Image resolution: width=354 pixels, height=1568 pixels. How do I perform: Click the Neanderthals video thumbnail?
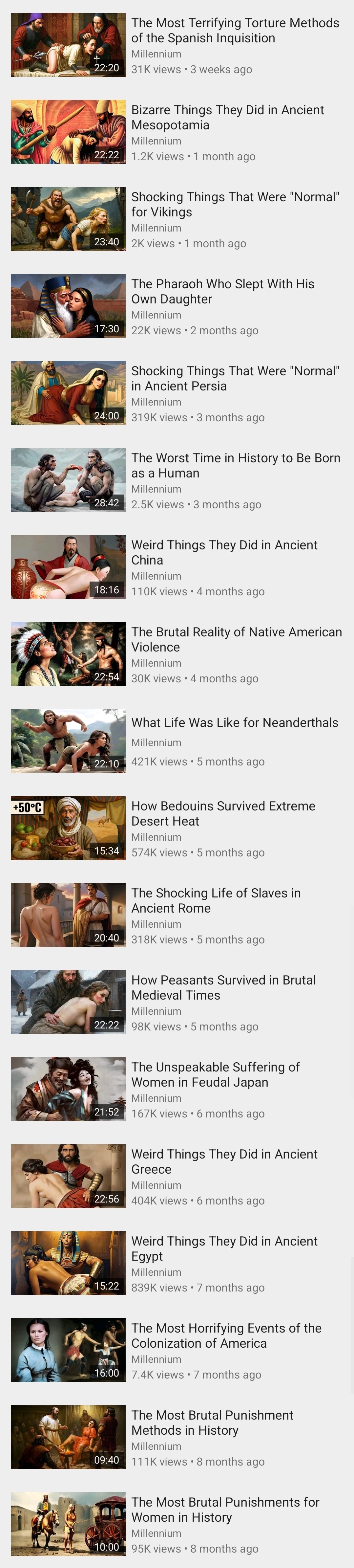tap(68, 741)
